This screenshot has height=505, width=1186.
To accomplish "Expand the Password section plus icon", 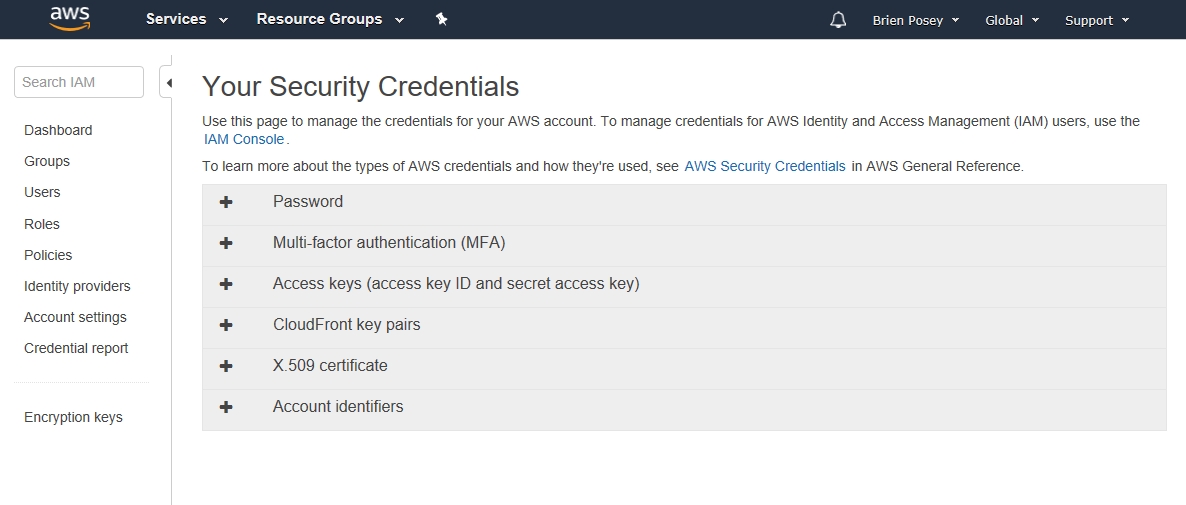I will [225, 202].
